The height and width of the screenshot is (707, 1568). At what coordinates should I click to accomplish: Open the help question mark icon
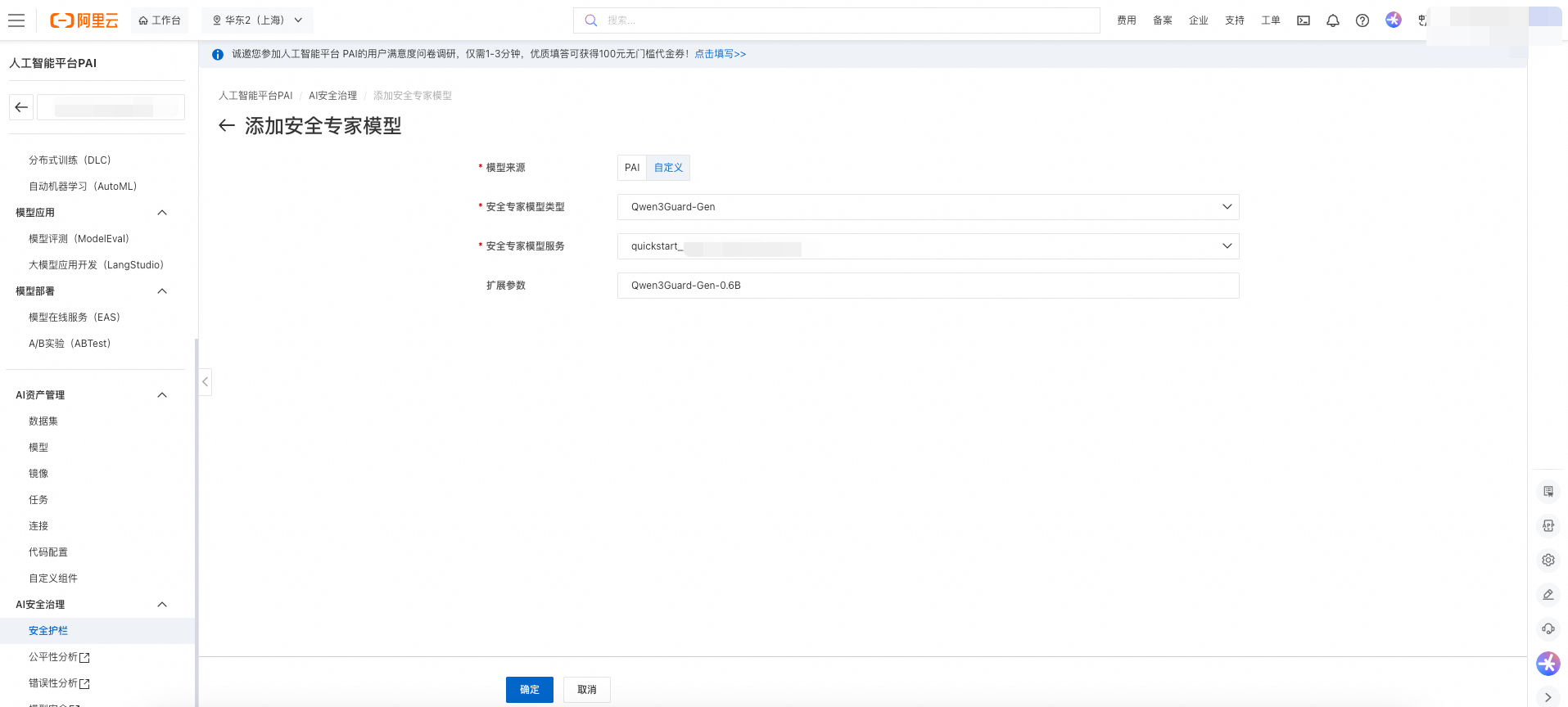[1362, 20]
